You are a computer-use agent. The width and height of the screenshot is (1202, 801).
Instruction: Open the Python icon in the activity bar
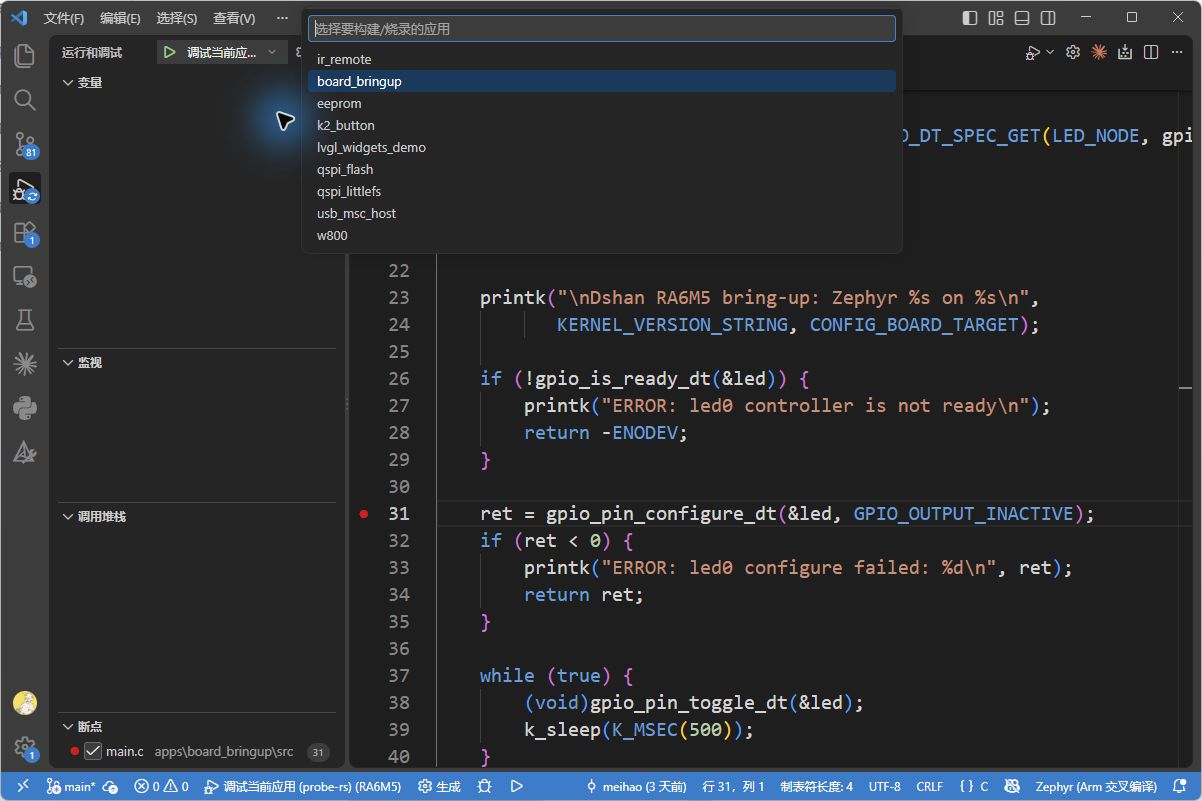coord(24,408)
